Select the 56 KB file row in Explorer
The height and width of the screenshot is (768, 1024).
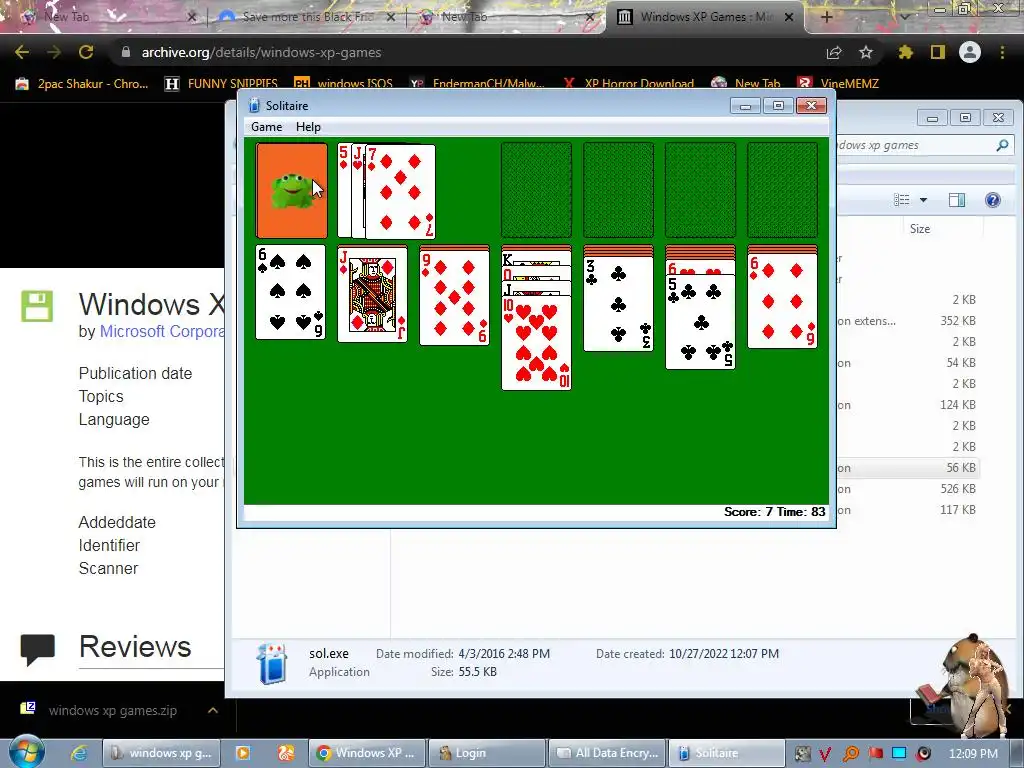point(908,468)
